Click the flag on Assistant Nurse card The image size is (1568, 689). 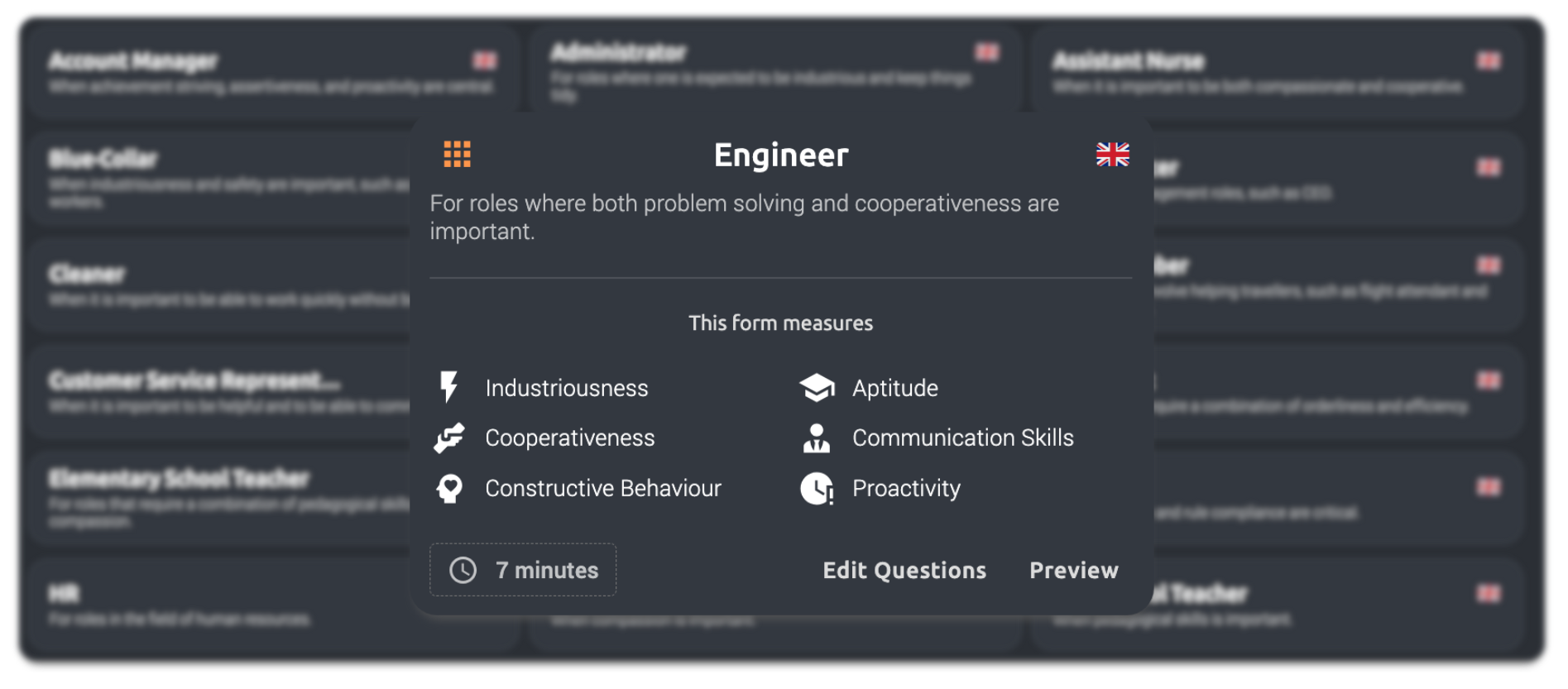pos(1488,60)
